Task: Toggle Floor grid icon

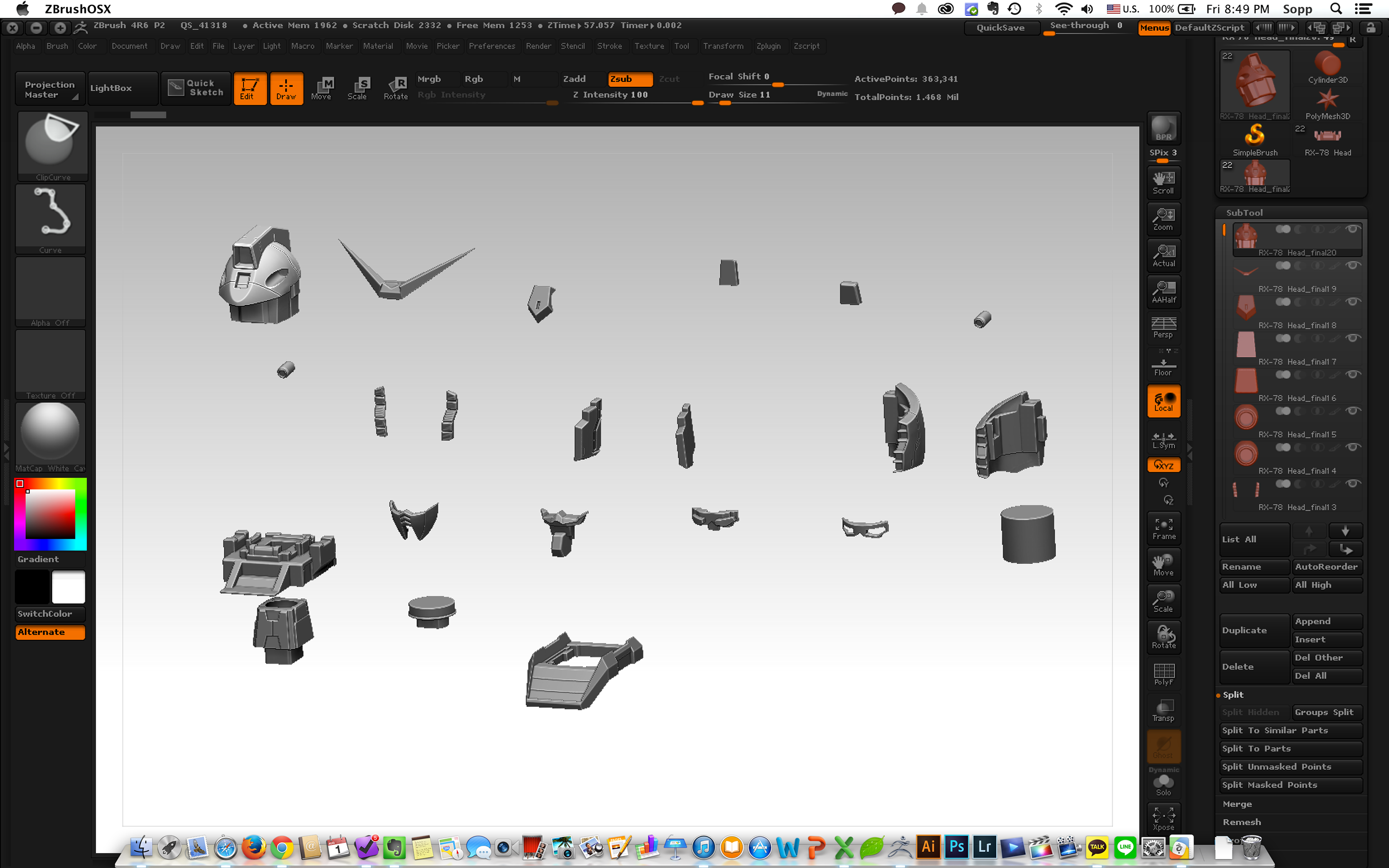Action: pyautogui.click(x=1163, y=366)
